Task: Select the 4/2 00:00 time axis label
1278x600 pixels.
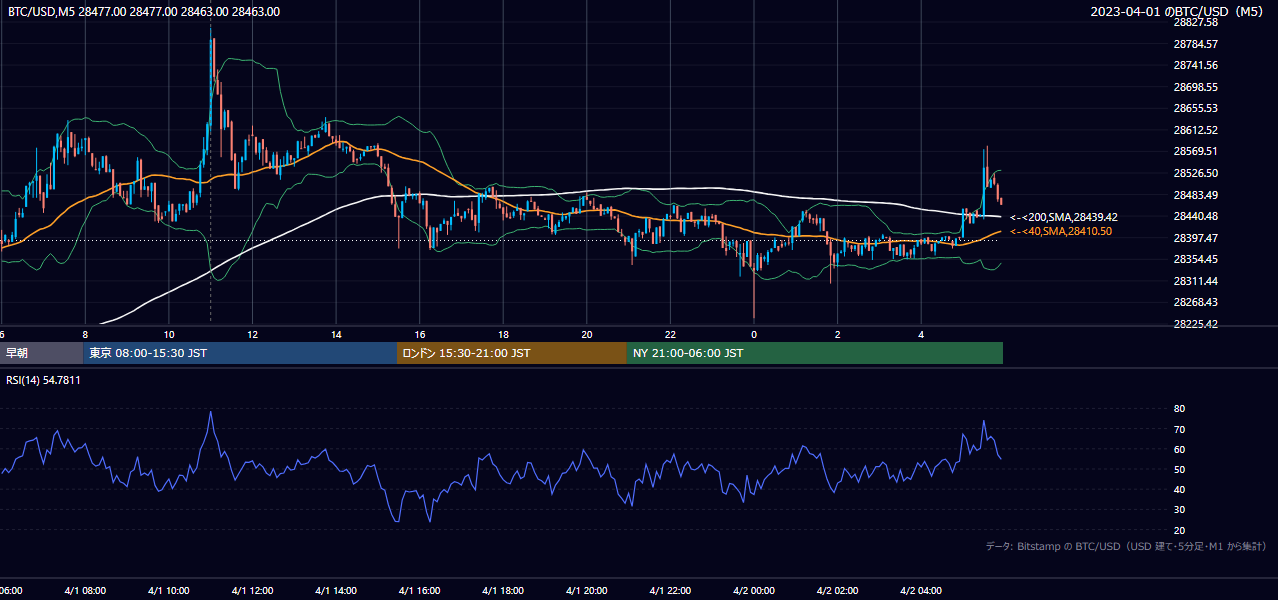Action: pos(754,591)
